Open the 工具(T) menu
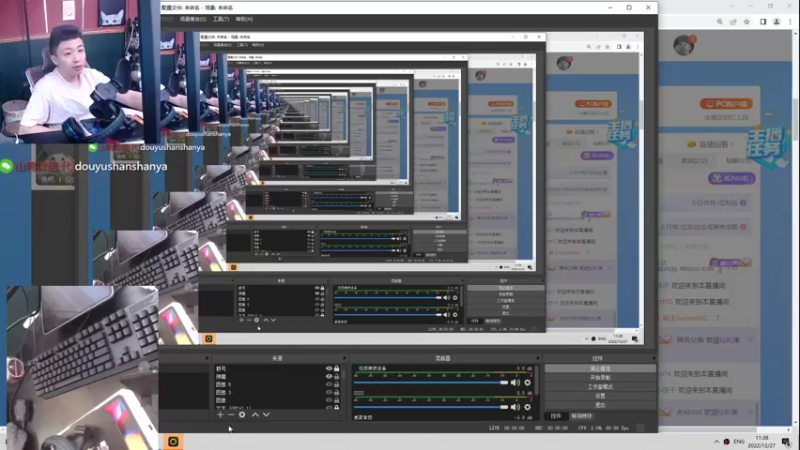 click(x=221, y=19)
